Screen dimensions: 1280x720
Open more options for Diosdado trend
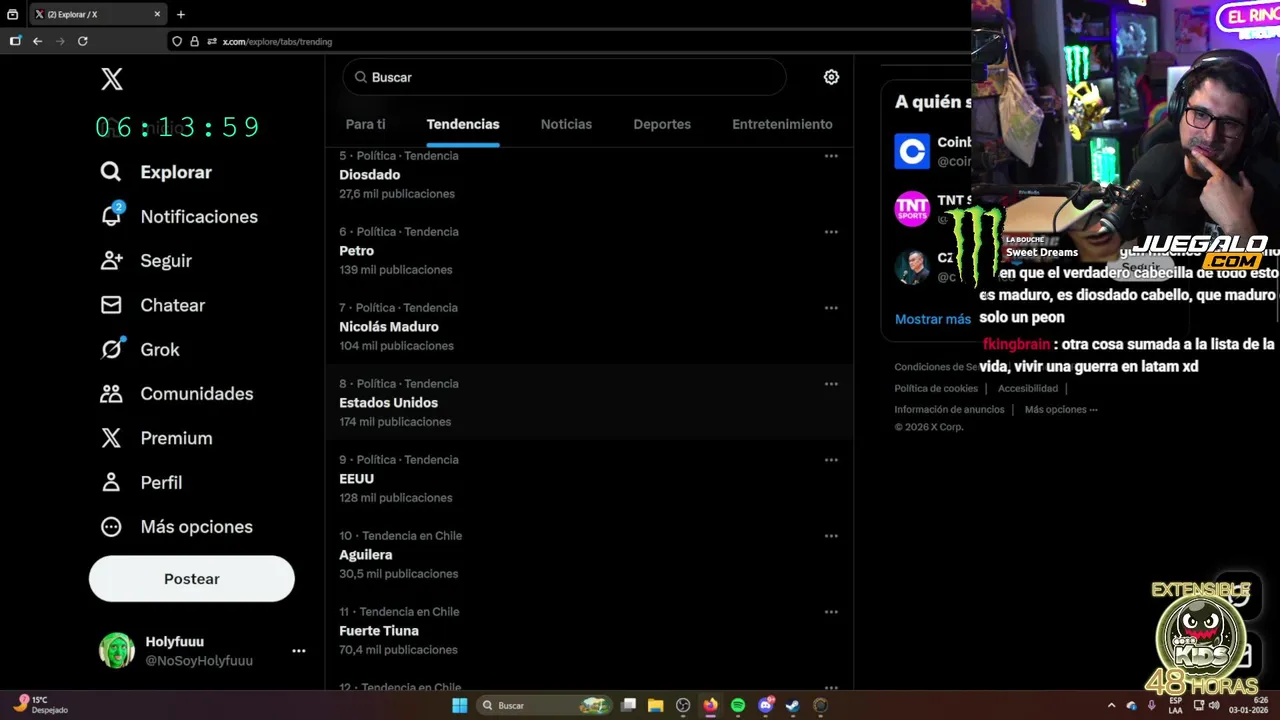point(831,156)
